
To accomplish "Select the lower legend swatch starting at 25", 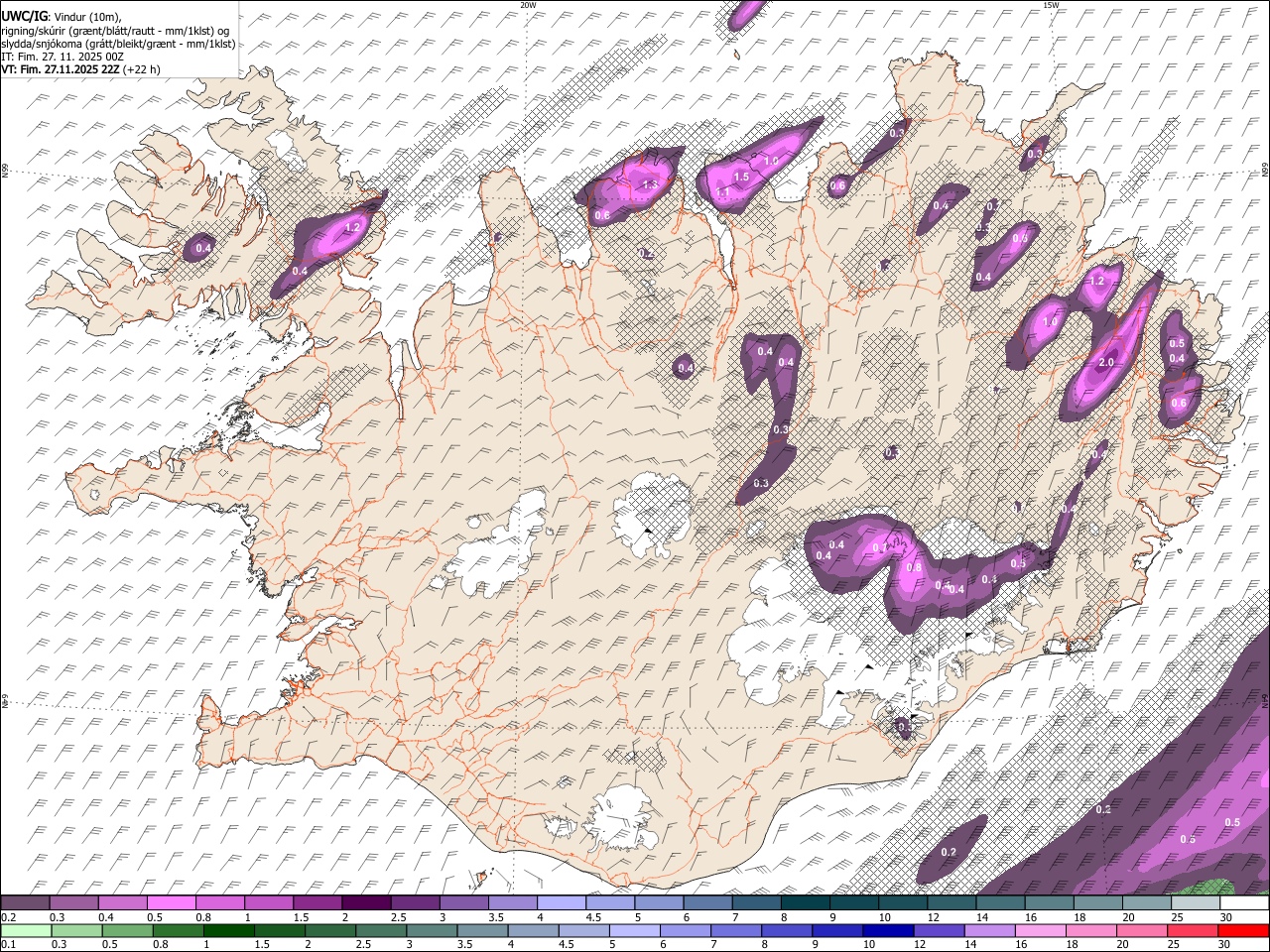I will tap(1194, 930).
